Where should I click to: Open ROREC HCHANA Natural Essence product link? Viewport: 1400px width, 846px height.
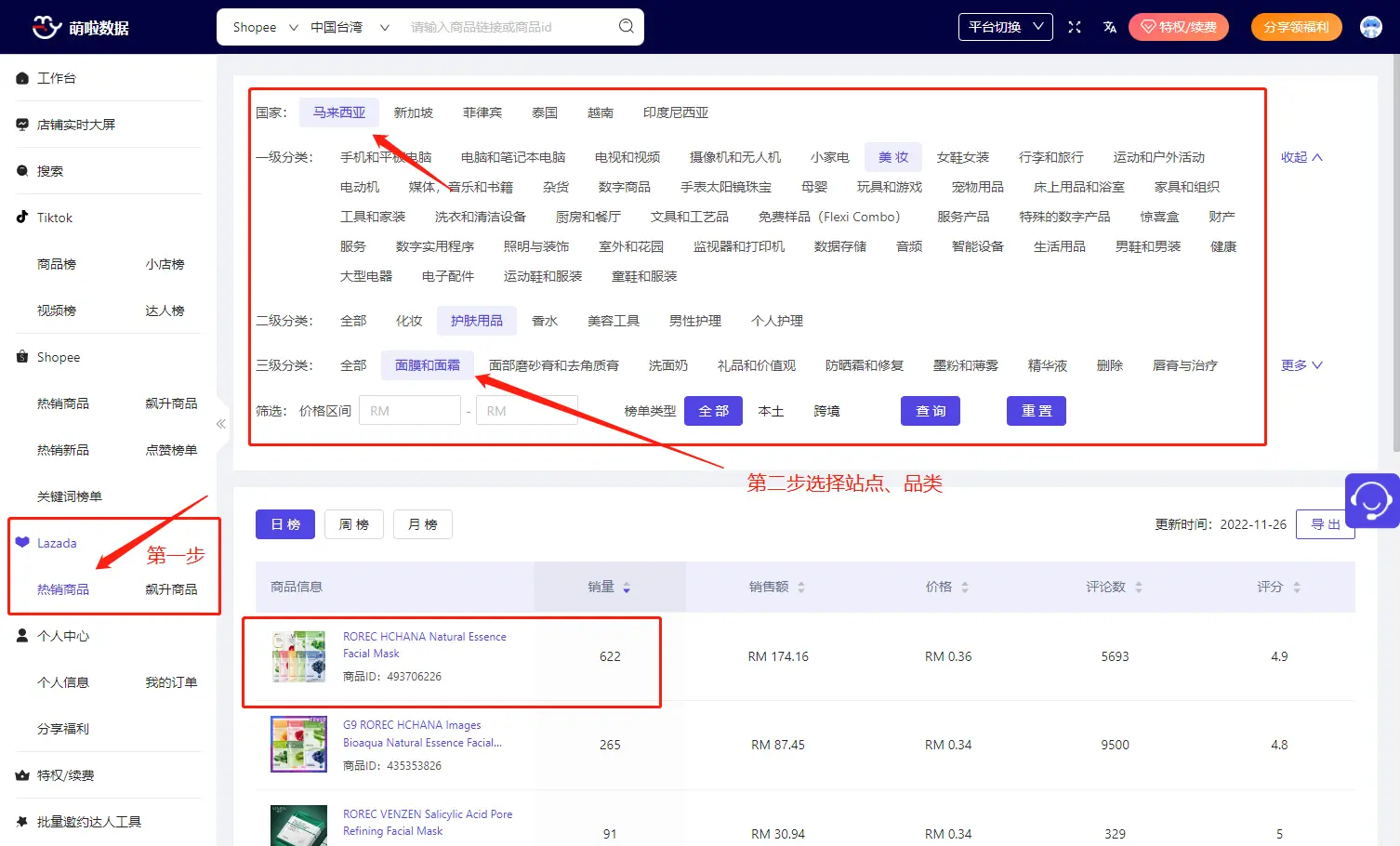425,645
